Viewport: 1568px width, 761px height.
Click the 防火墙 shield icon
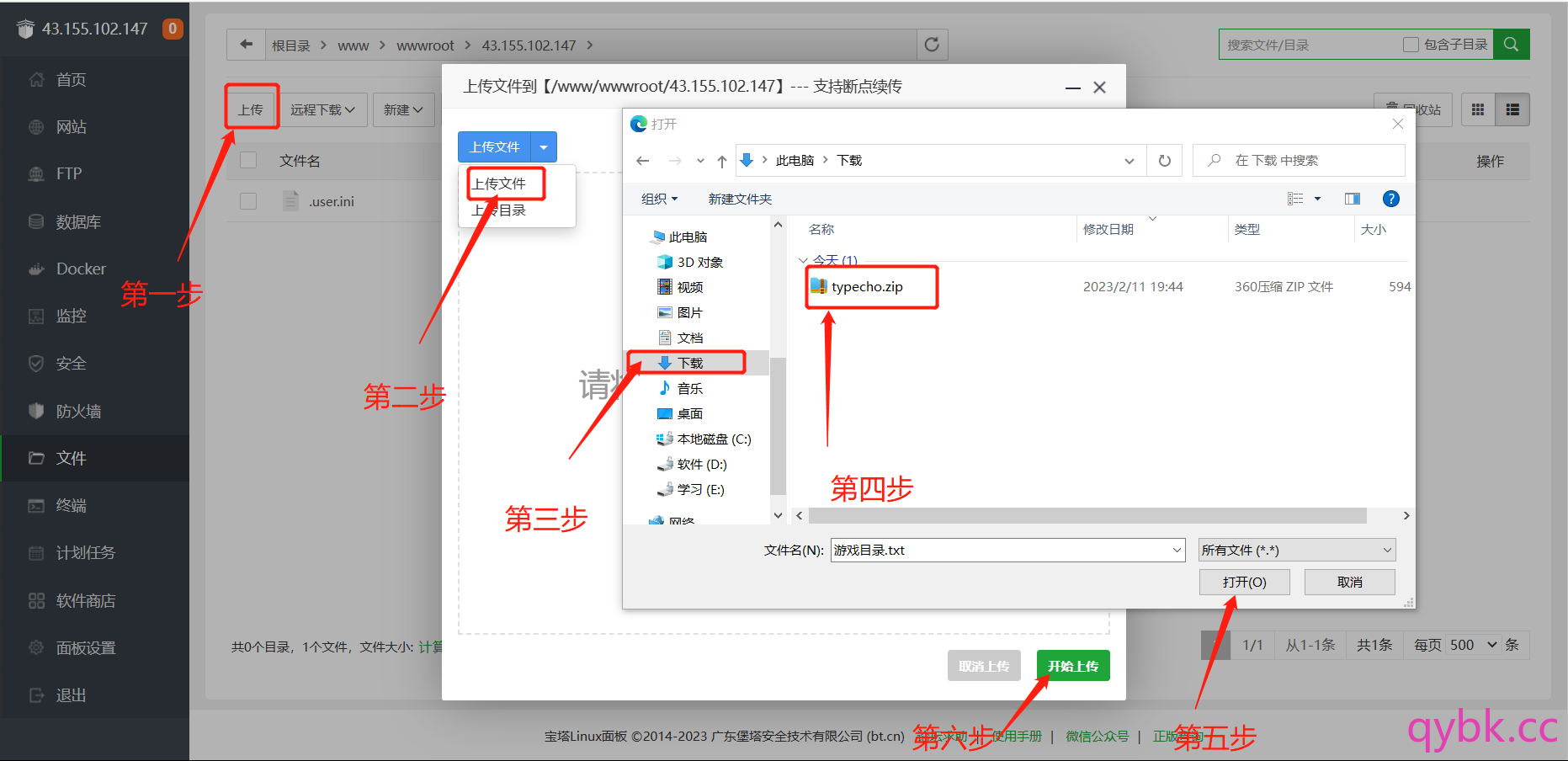coord(36,411)
